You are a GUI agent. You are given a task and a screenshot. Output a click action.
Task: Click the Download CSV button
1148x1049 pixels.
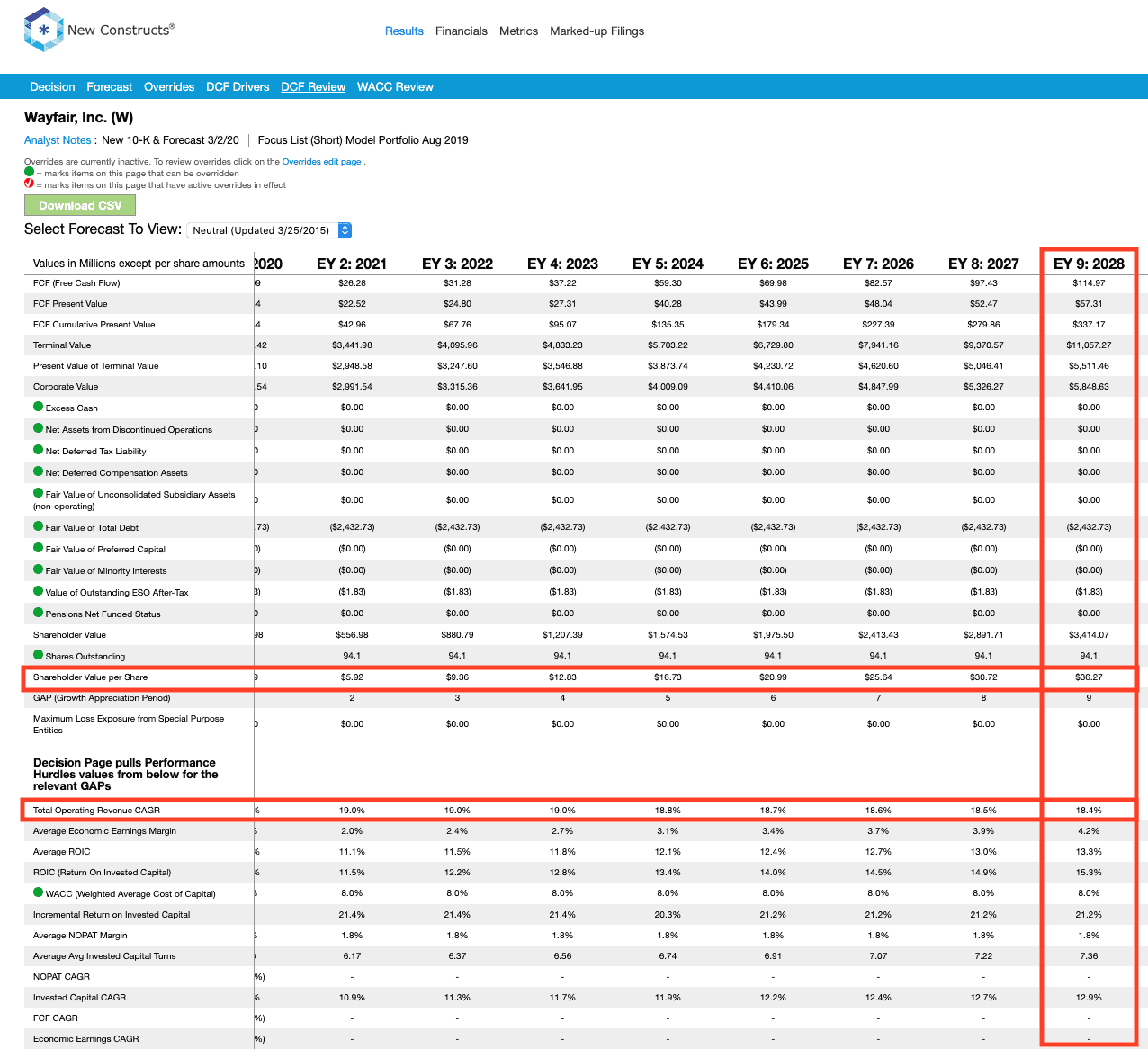click(x=80, y=205)
